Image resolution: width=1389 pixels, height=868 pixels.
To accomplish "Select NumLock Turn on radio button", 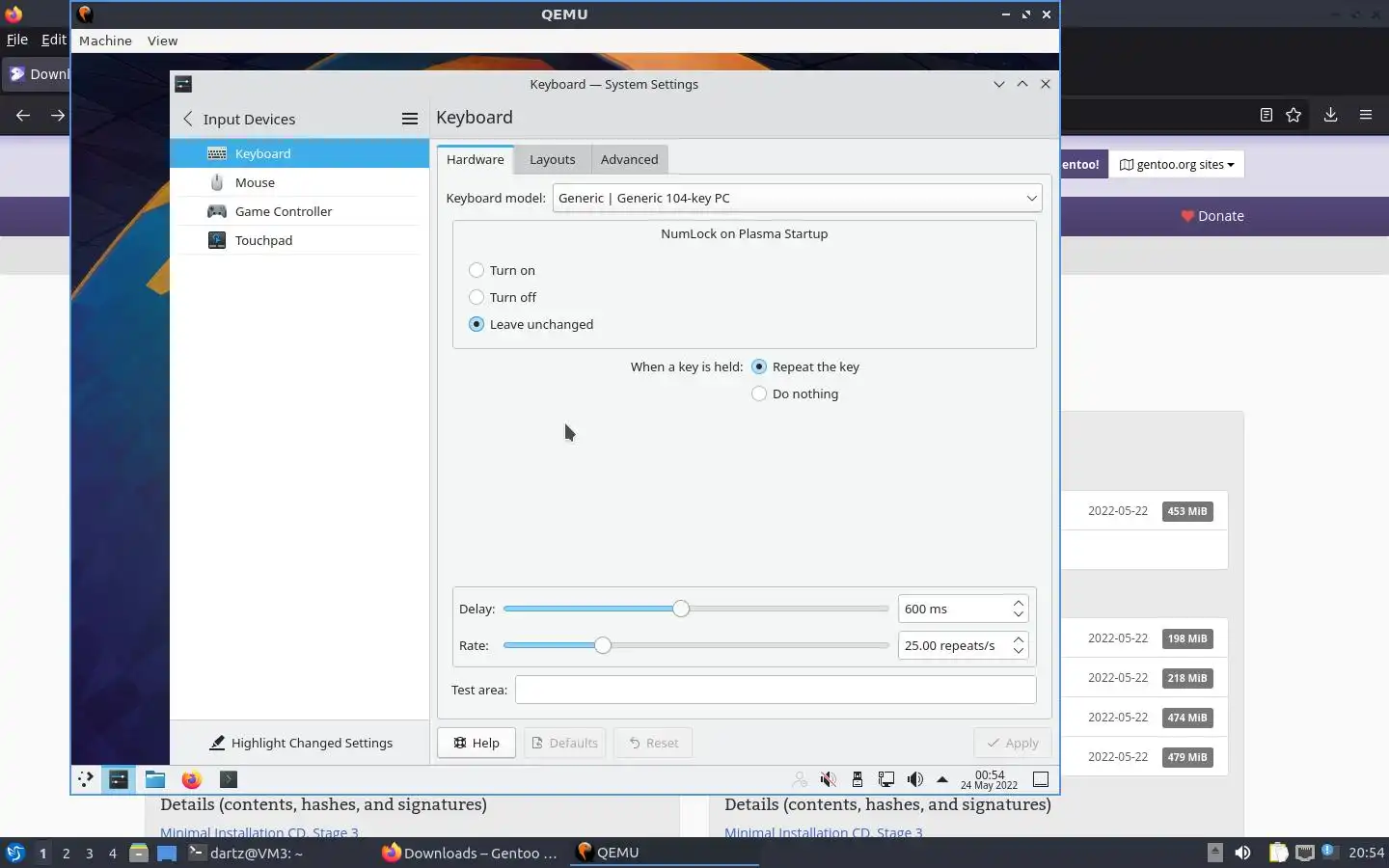I will click(x=477, y=270).
